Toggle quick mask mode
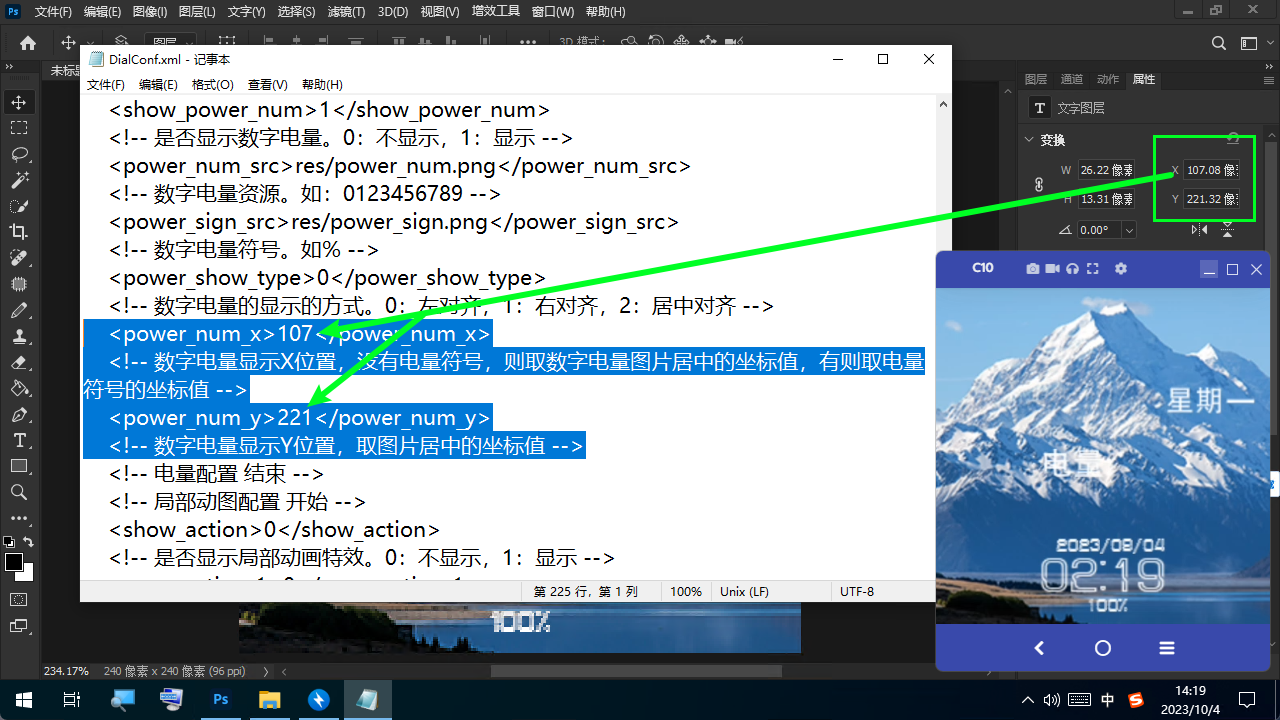 (19, 599)
